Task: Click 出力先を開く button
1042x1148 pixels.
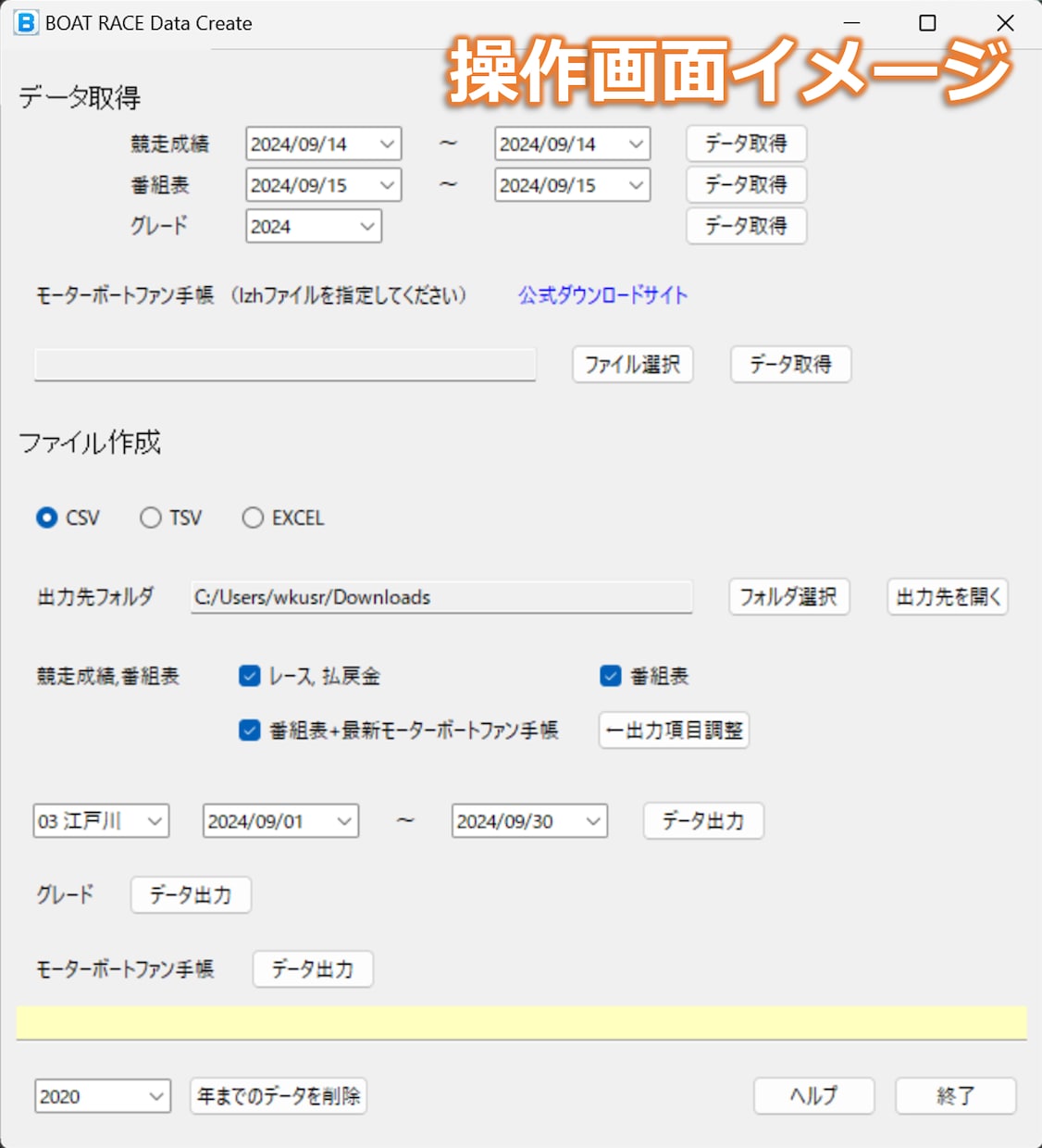Action: point(948,597)
